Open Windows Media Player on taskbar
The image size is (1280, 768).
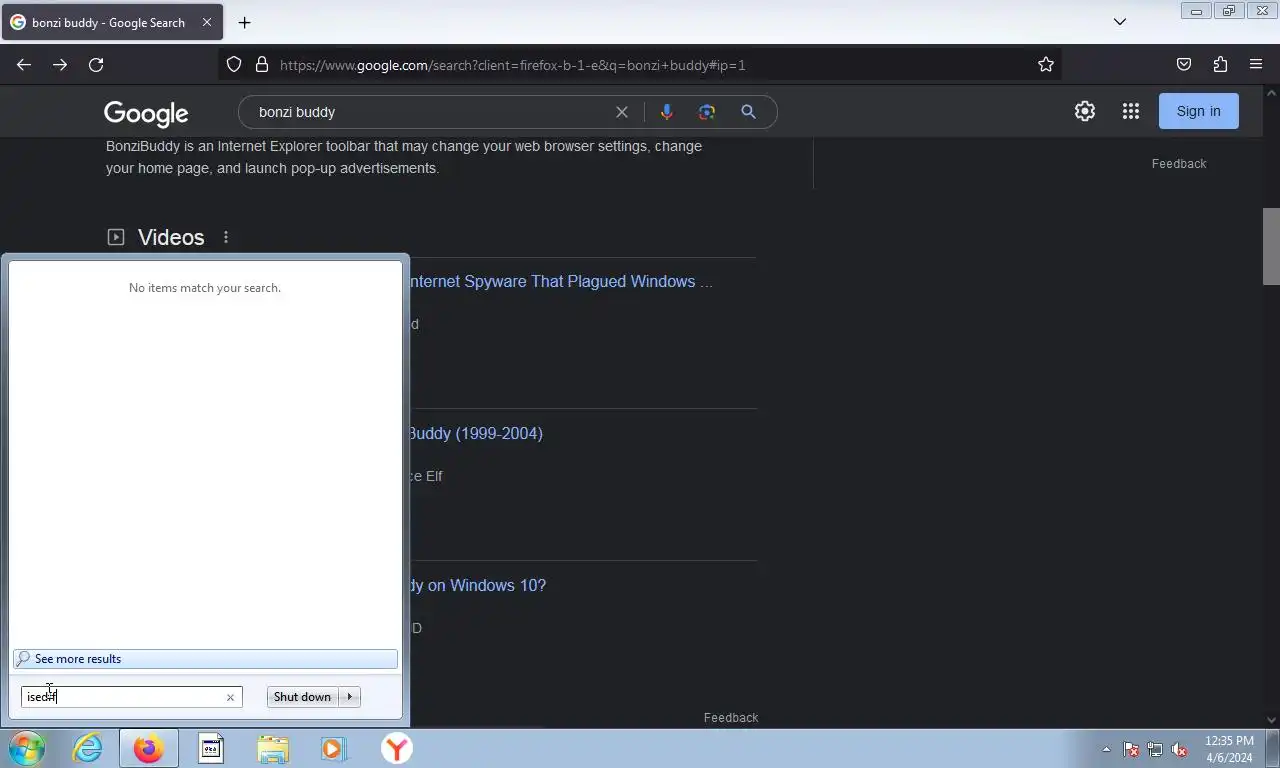click(x=334, y=748)
